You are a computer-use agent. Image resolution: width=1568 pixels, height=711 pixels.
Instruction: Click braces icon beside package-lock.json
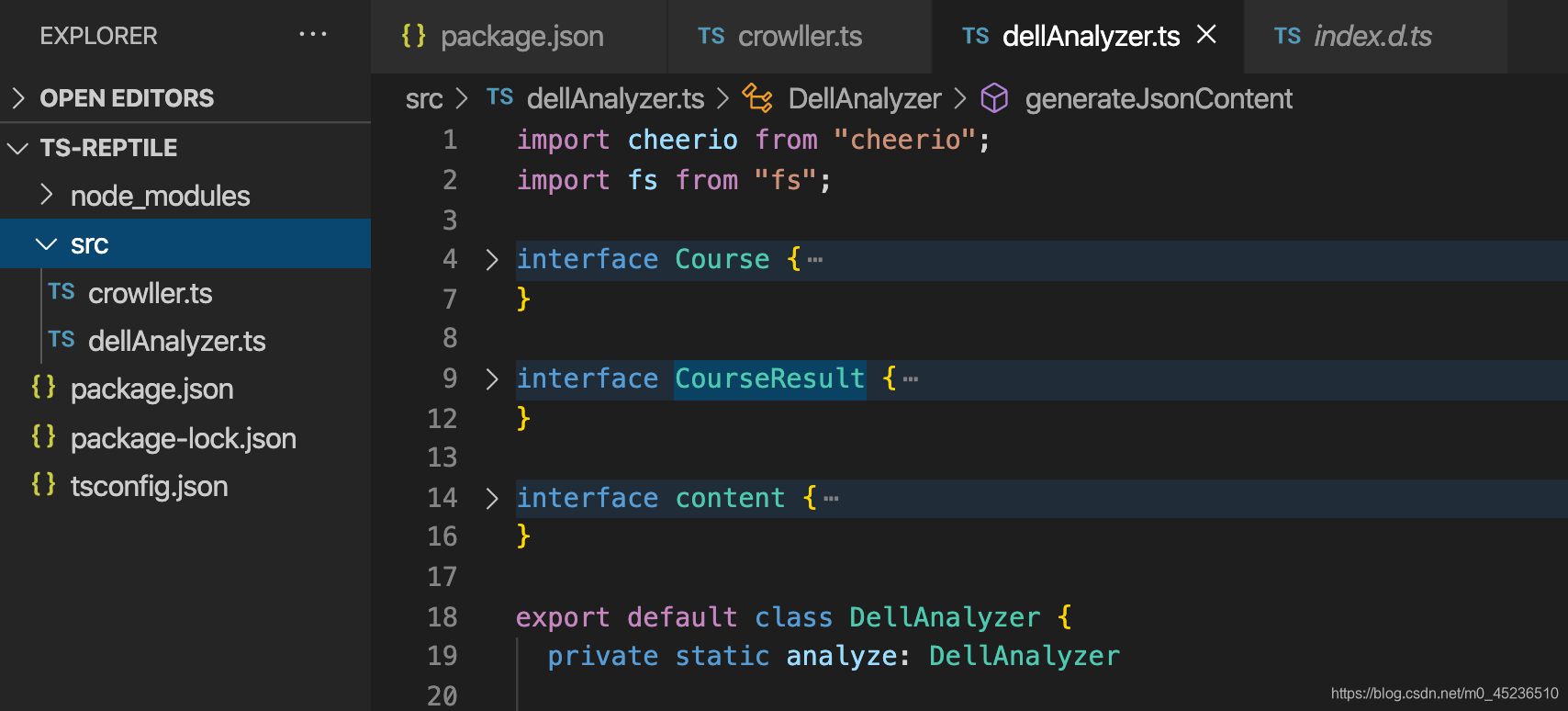click(x=43, y=436)
